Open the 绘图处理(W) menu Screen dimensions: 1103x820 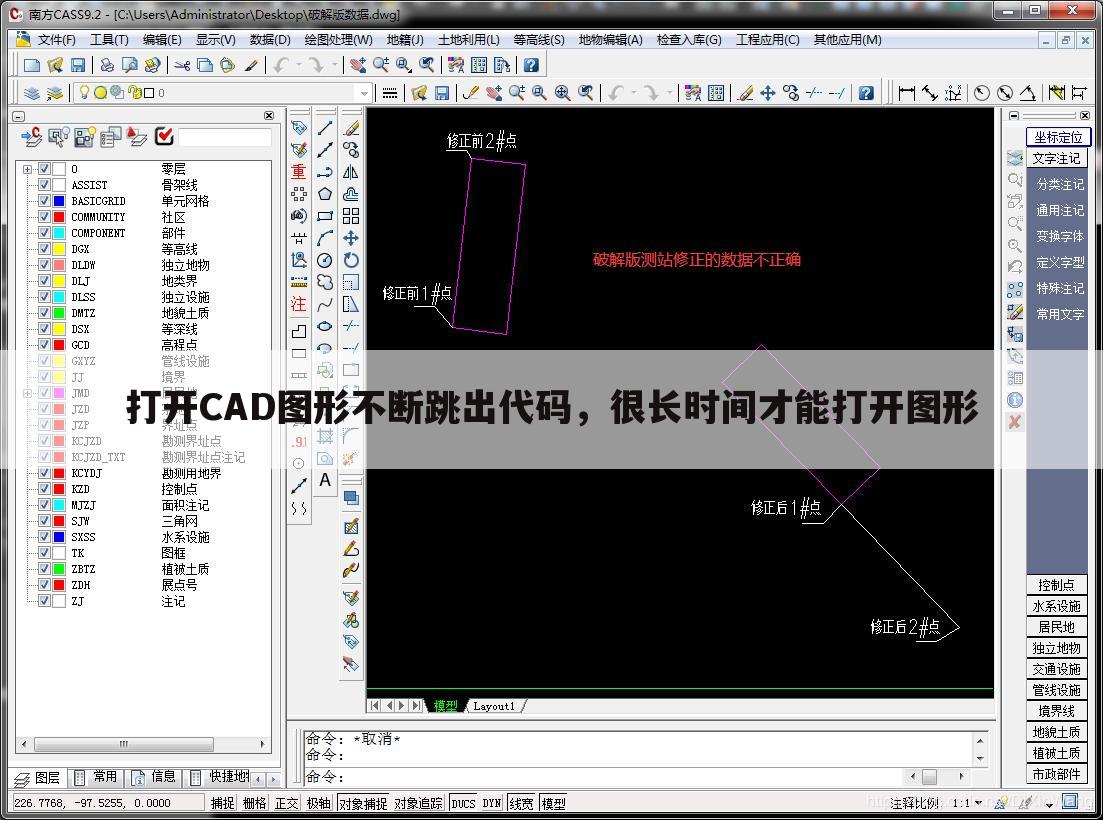click(x=338, y=40)
